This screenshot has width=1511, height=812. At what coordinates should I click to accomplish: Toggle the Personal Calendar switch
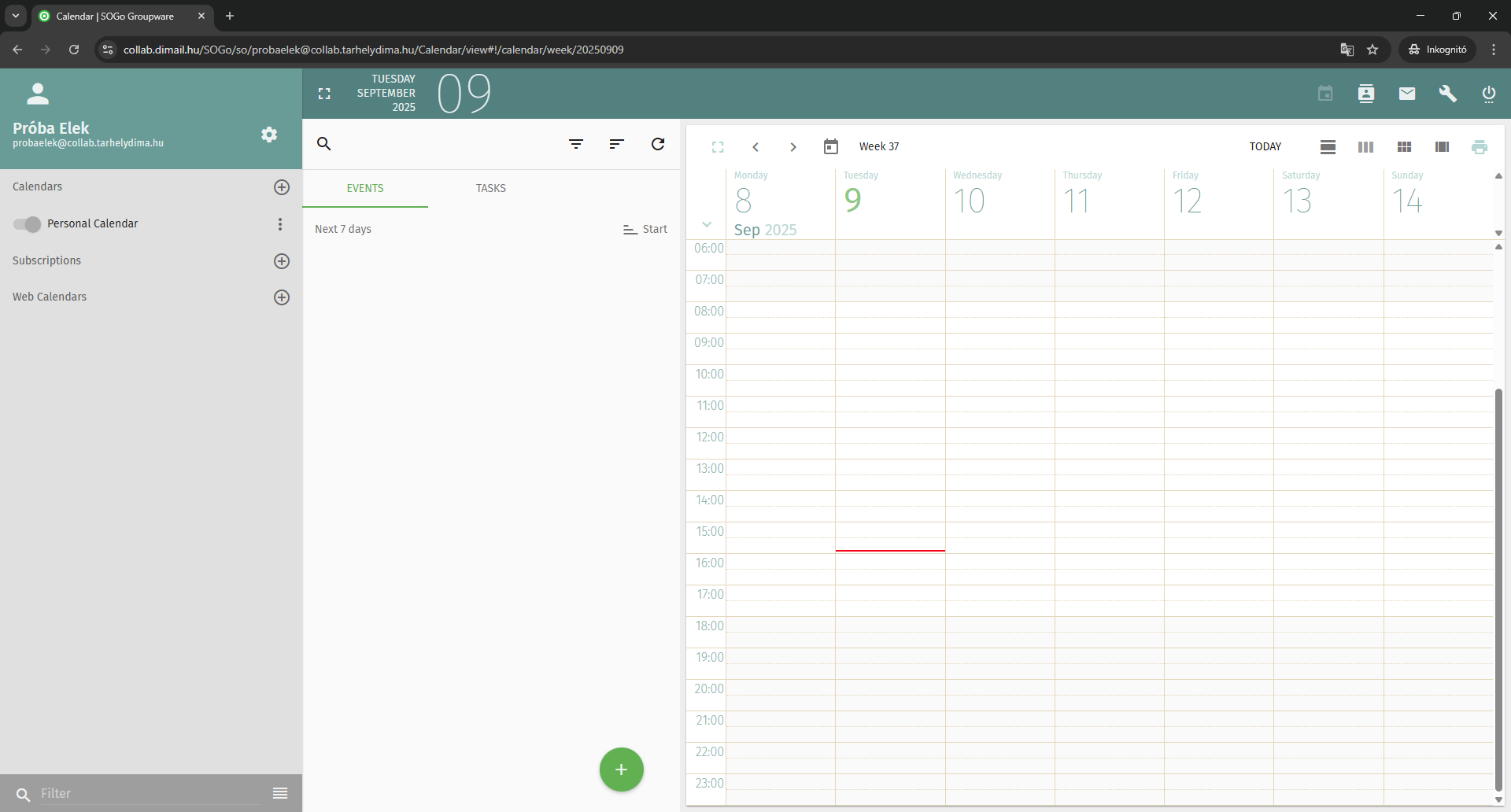(27, 224)
